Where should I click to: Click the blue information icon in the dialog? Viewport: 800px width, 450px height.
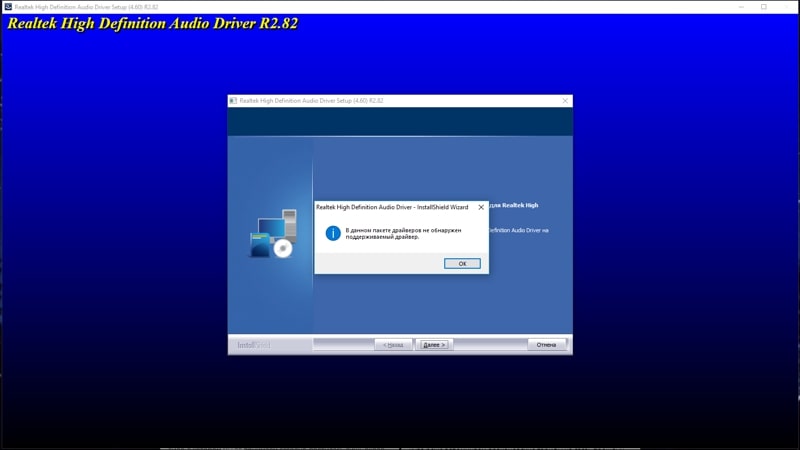click(x=333, y=233)
